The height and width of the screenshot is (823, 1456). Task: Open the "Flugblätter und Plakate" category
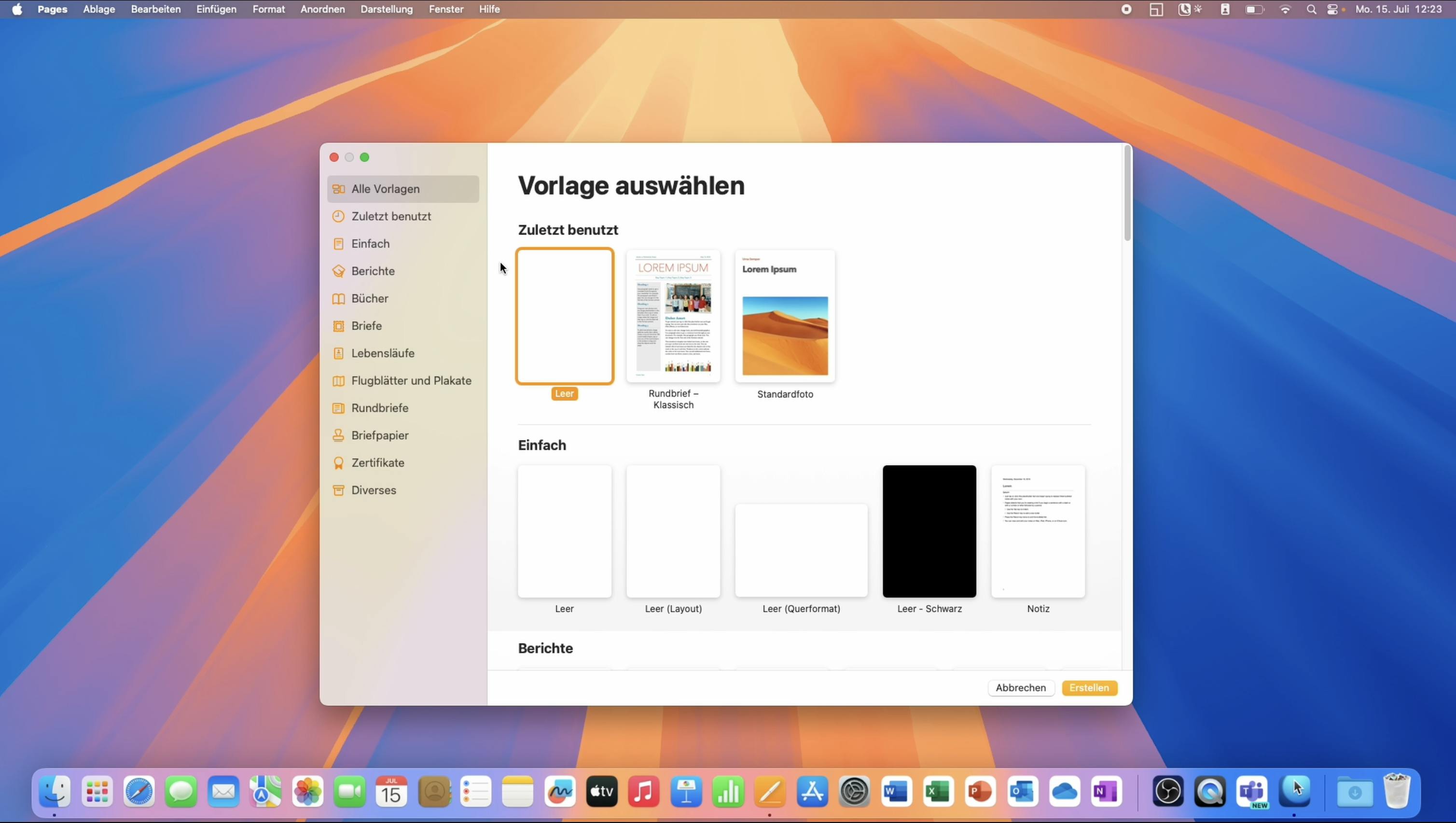click(x=411, y=380)
